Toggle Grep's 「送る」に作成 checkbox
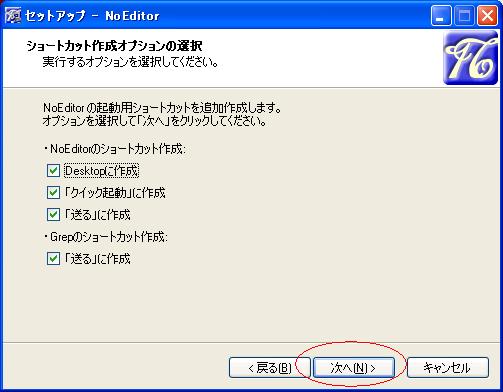503x392 pixels. click(x=53, y=259)
